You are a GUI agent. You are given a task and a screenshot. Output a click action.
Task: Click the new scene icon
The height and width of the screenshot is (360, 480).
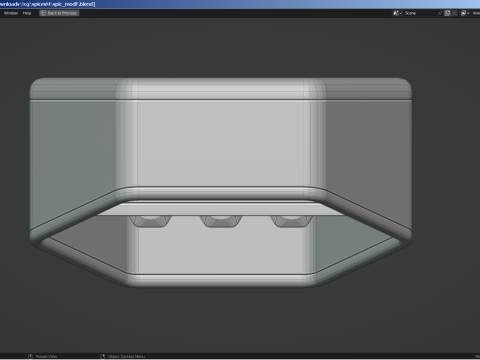(x=447, y=13)
